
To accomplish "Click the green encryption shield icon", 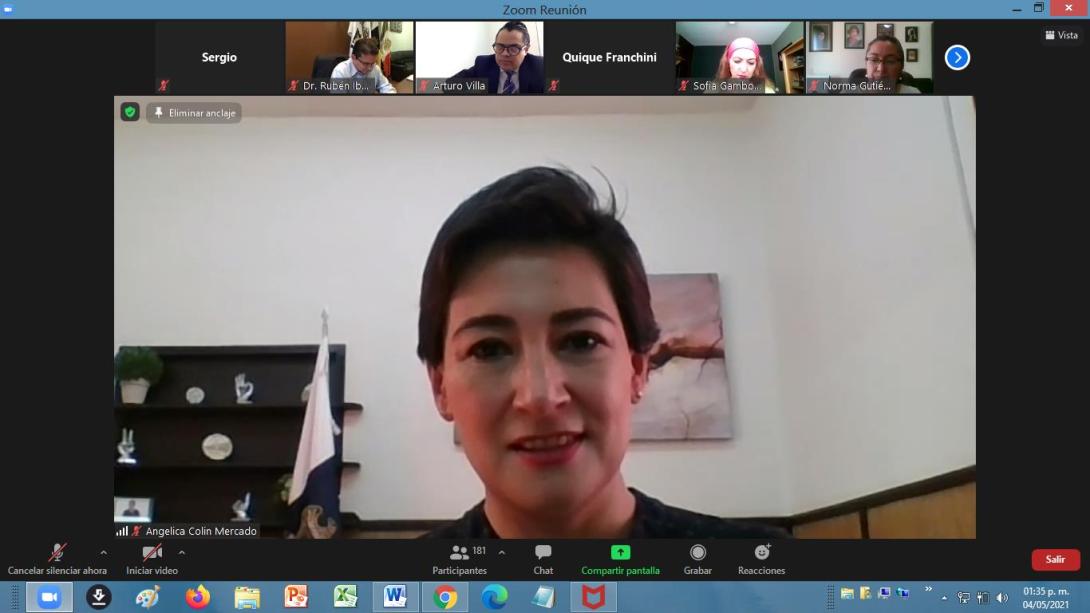I will click(x=130, y=112).
